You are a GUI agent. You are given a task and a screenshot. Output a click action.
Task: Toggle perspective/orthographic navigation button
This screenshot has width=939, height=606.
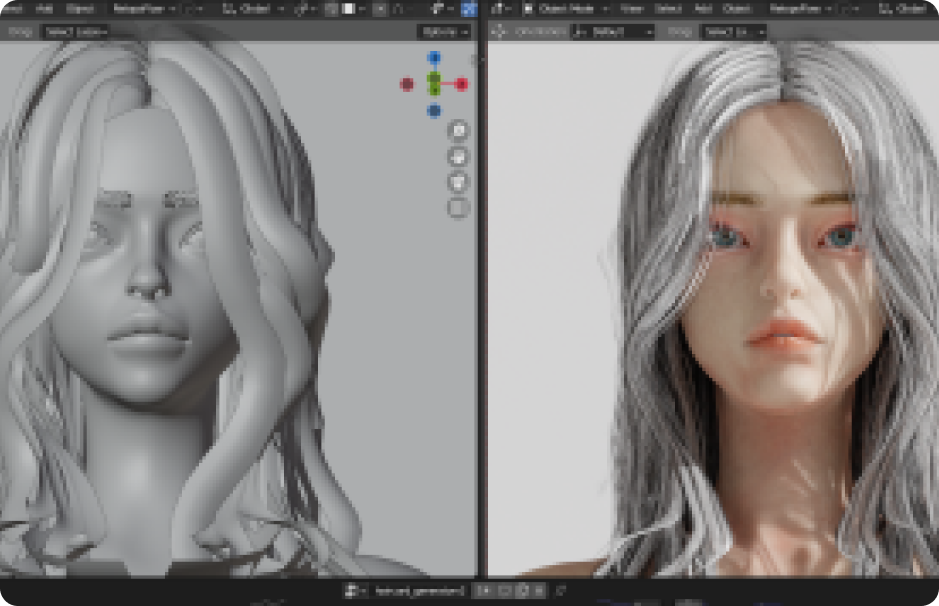click(x=458, y=208)
